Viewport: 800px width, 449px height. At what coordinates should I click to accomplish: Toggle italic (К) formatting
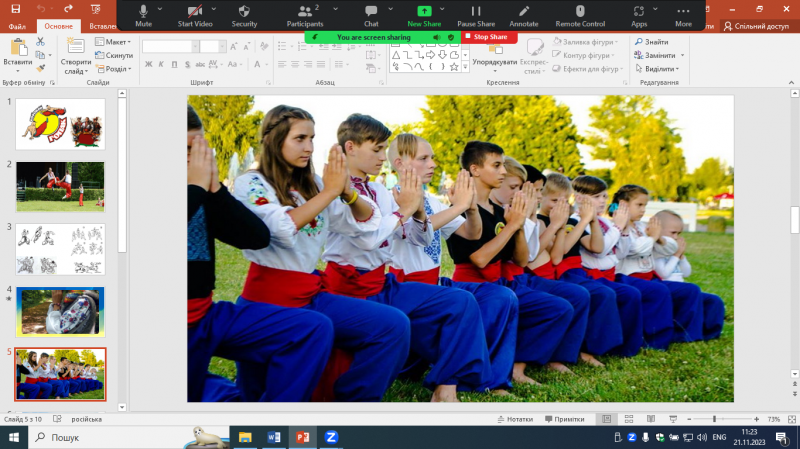point(161,64)
